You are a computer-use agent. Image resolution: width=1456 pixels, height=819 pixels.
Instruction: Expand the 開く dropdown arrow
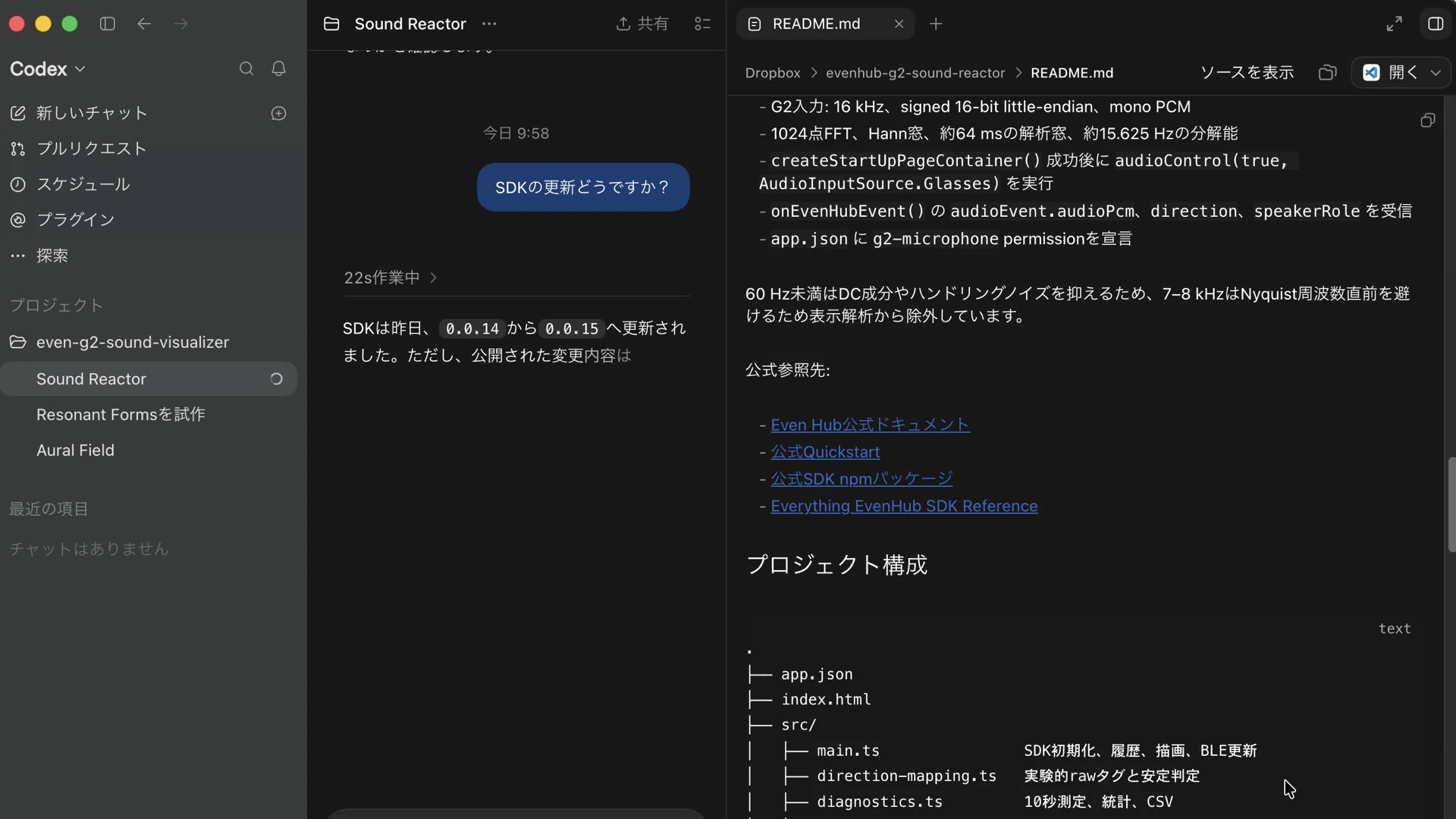[x=1436, y=72]
